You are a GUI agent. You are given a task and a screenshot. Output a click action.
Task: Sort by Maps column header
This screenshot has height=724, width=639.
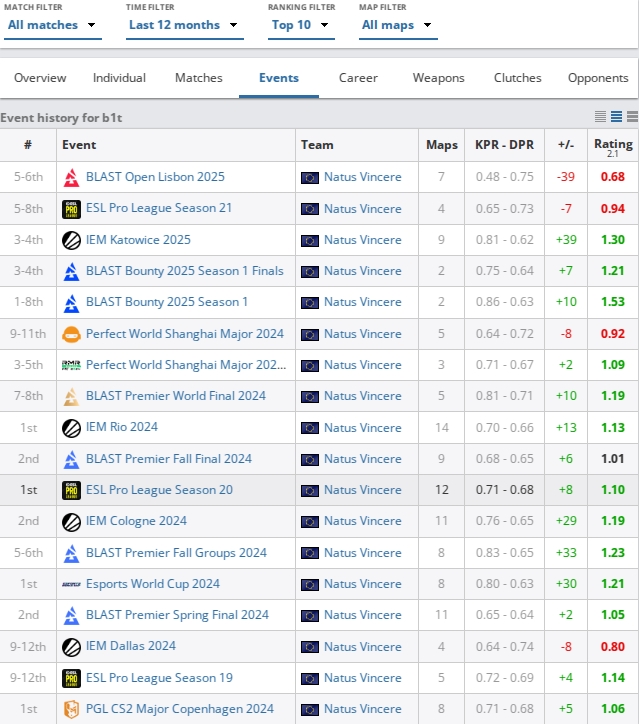pos(442,145)
